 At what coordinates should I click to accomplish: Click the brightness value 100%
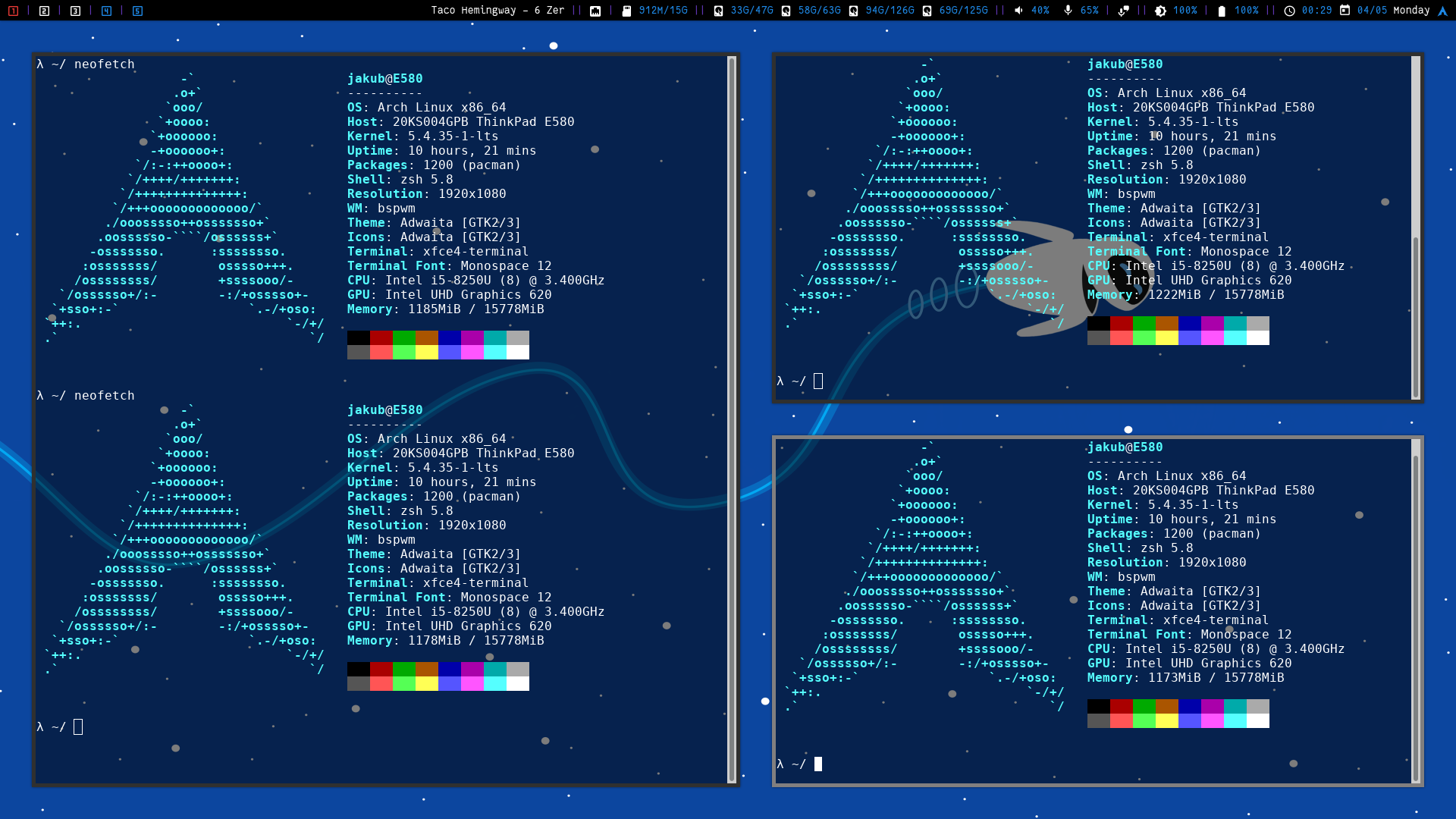[x=1185, y=11]
